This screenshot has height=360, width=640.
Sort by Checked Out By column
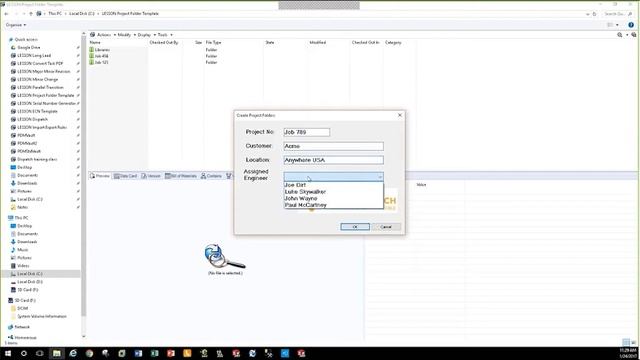pyautogui.click(x=164, y=42)
